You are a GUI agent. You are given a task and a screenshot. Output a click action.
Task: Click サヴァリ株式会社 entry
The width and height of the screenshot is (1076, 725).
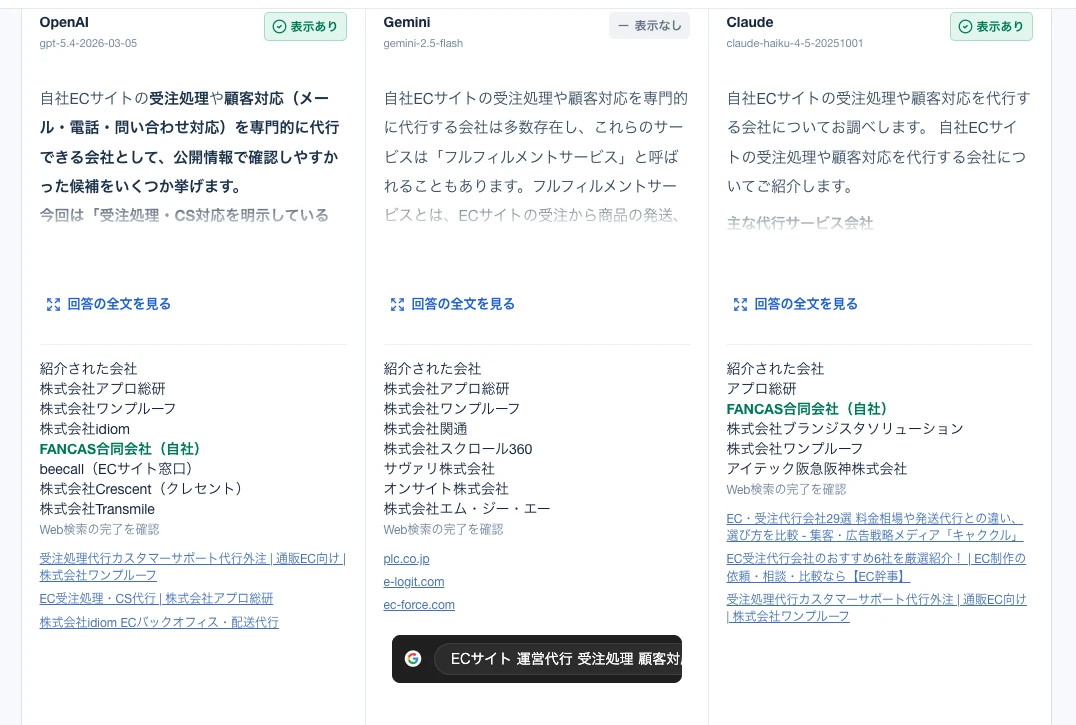(x=439, y=469)
